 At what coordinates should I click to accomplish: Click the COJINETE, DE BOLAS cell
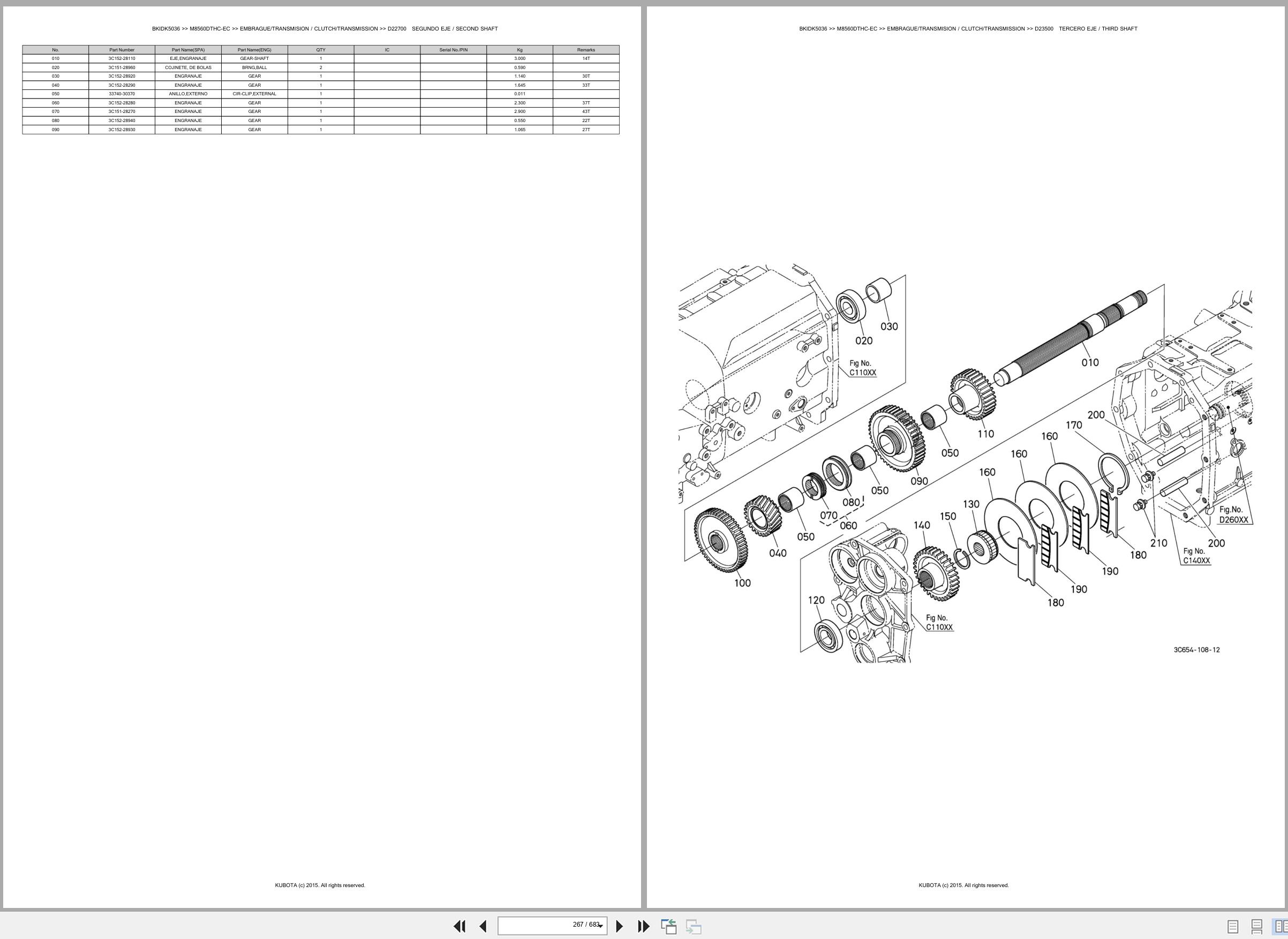188,67
